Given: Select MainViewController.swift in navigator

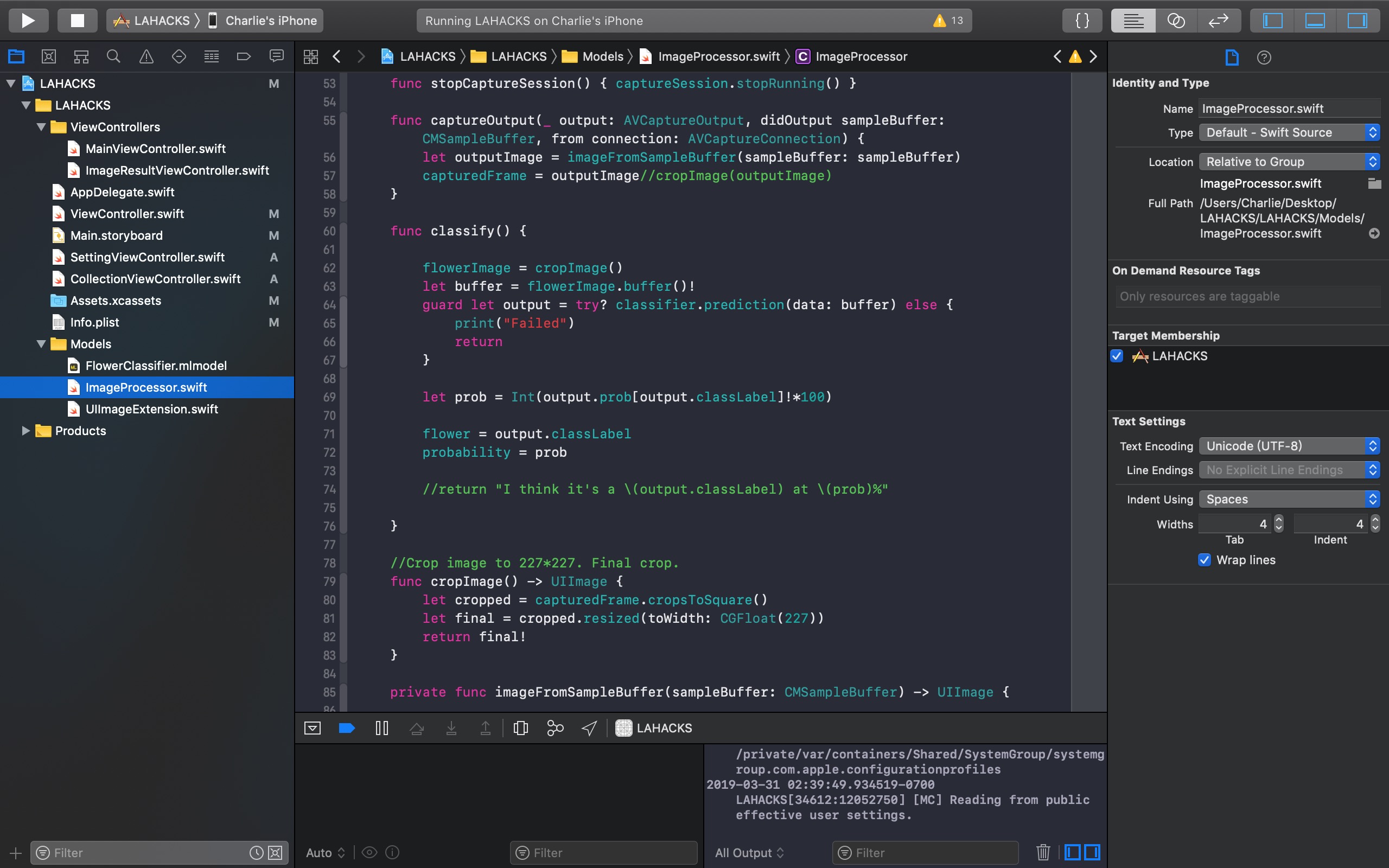Looking at the screenshot, I should click(x=155, y=149).
